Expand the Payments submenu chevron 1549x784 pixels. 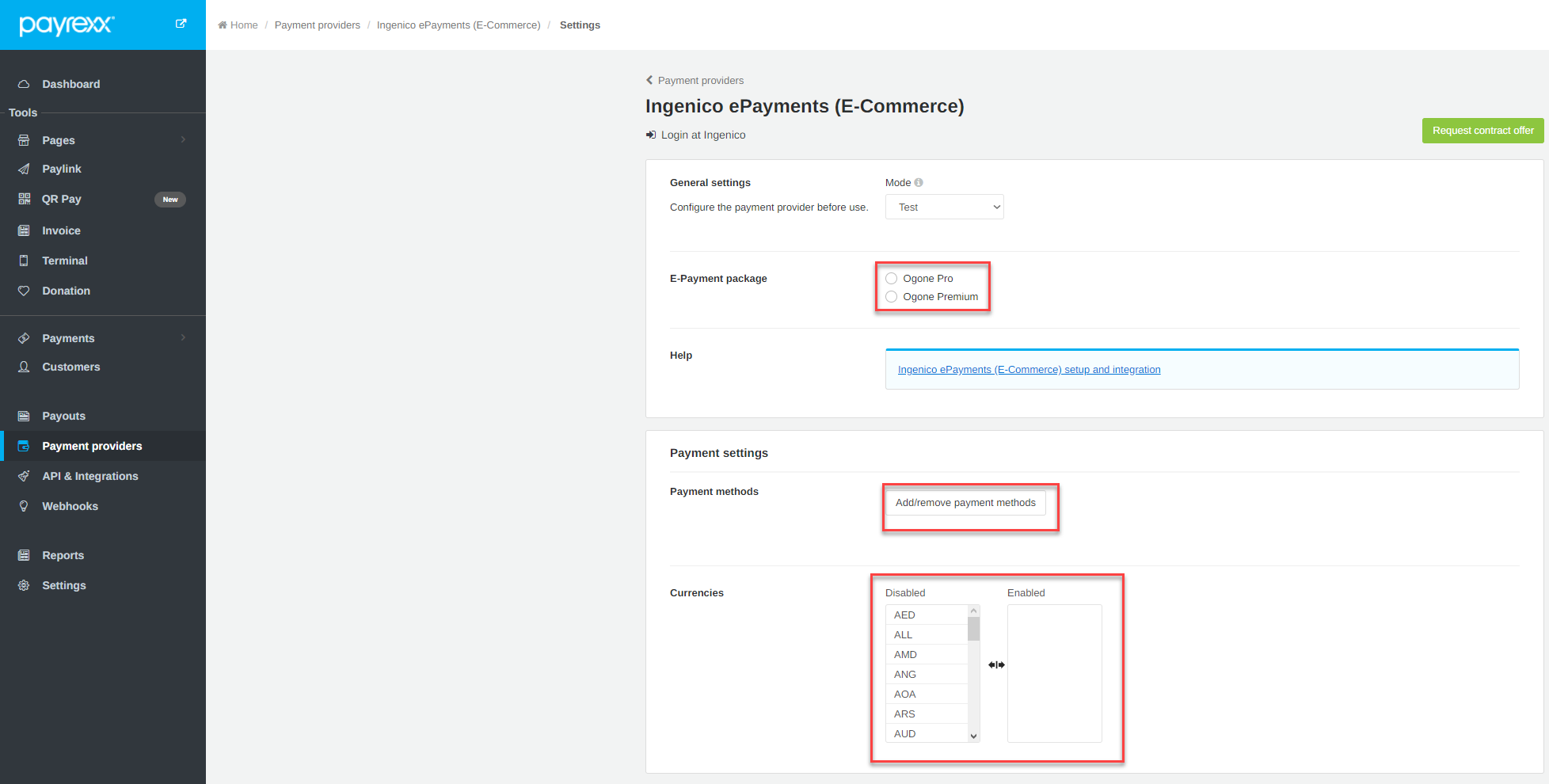[x=183, y=337]
